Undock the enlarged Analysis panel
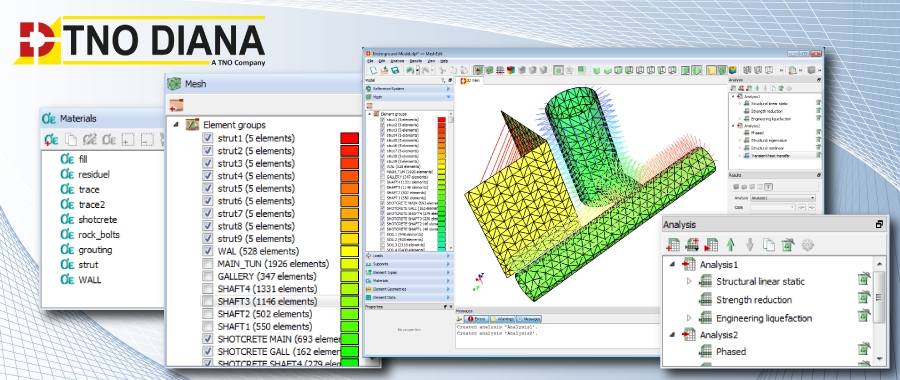The image size is (900, 380). [879, 225]
